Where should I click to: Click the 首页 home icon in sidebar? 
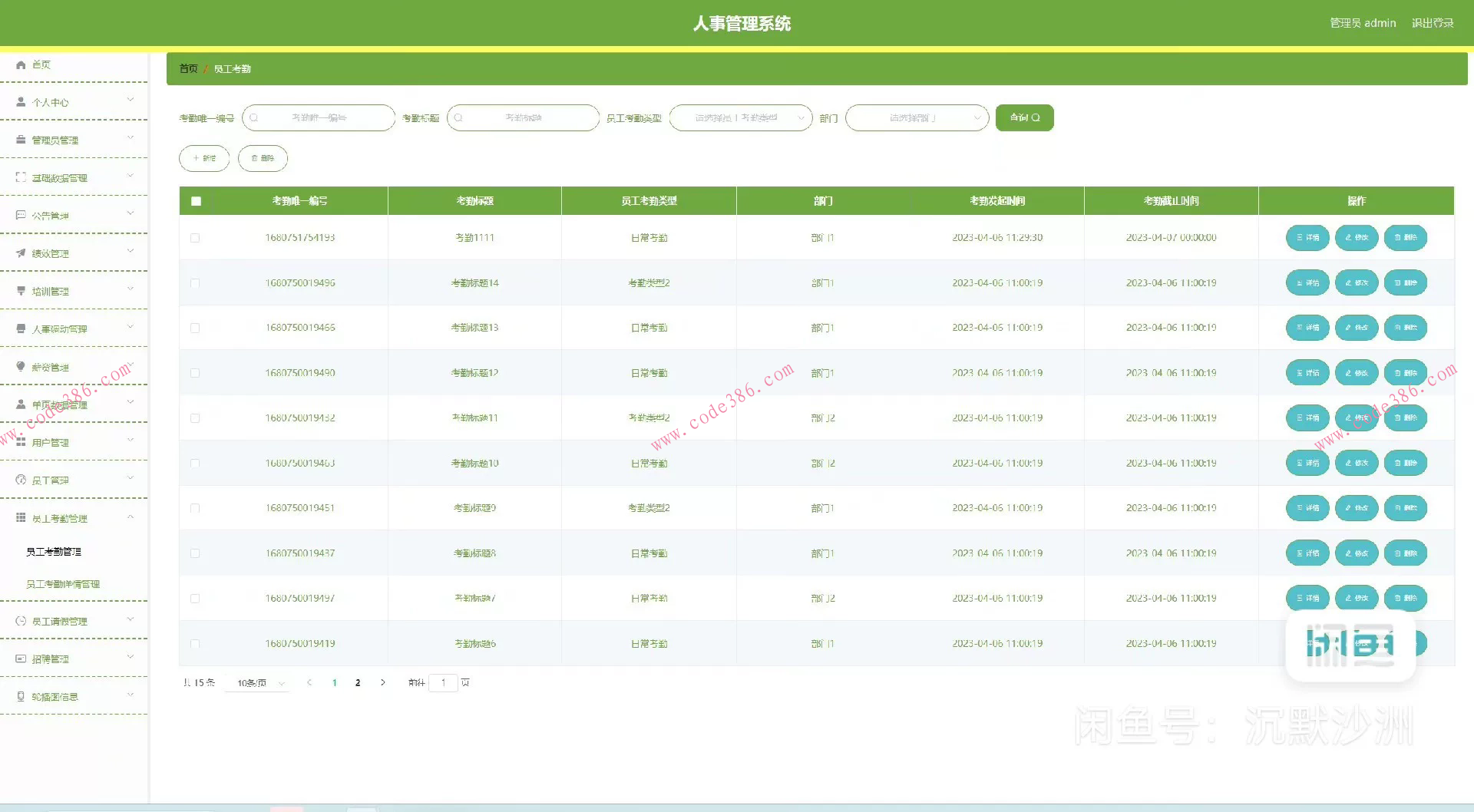[21, 65]
